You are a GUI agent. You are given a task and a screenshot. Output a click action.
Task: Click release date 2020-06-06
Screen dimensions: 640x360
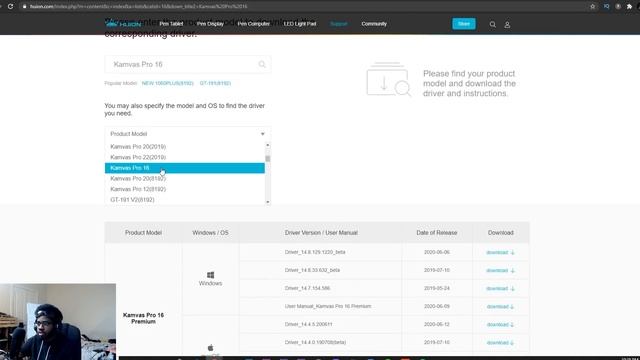point(437,252)
